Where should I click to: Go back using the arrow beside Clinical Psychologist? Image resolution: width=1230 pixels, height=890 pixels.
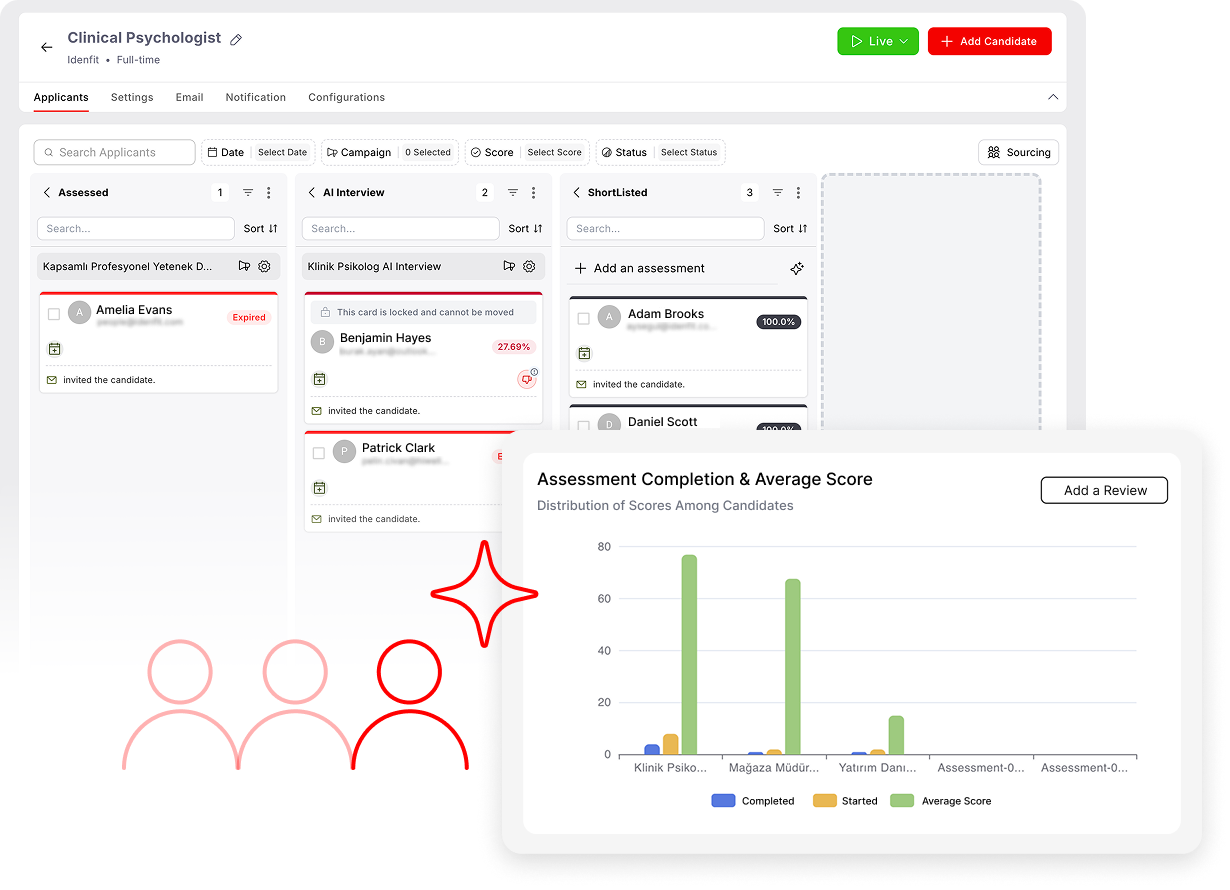pos(46,47)
